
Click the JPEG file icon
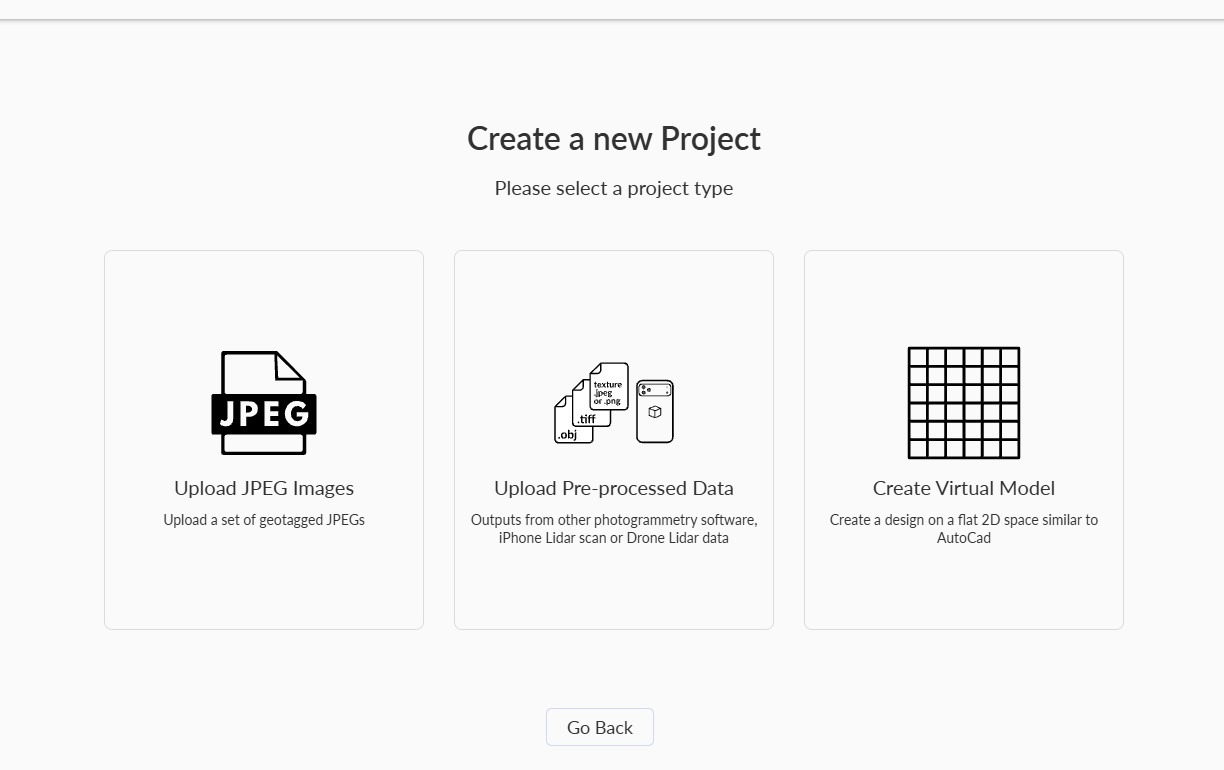pyautogui.click(x=264, y=403)
